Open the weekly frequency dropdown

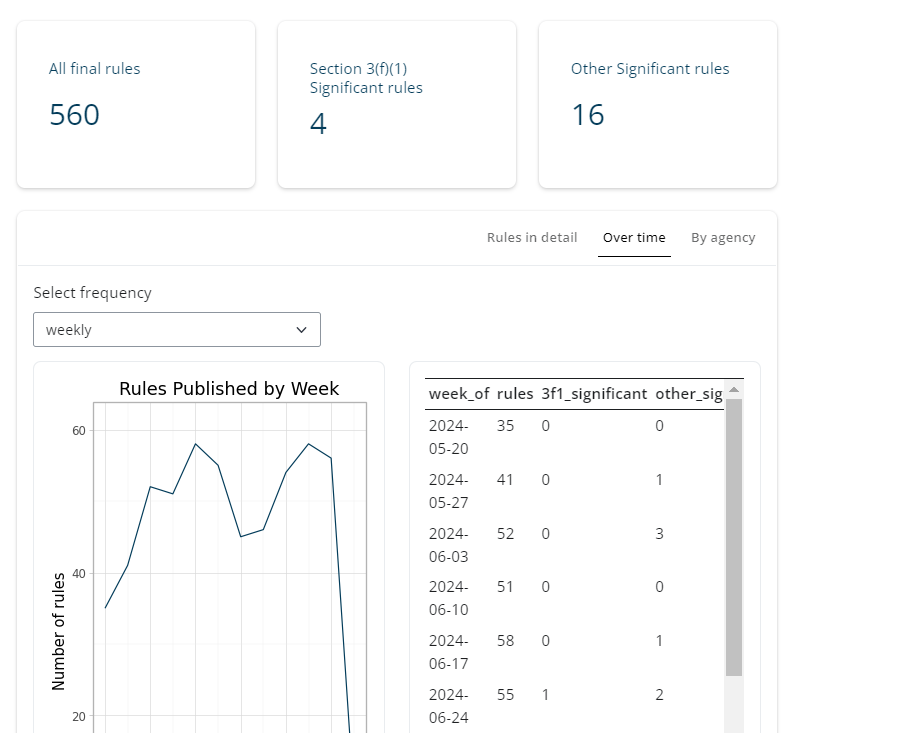pos(176,330)
